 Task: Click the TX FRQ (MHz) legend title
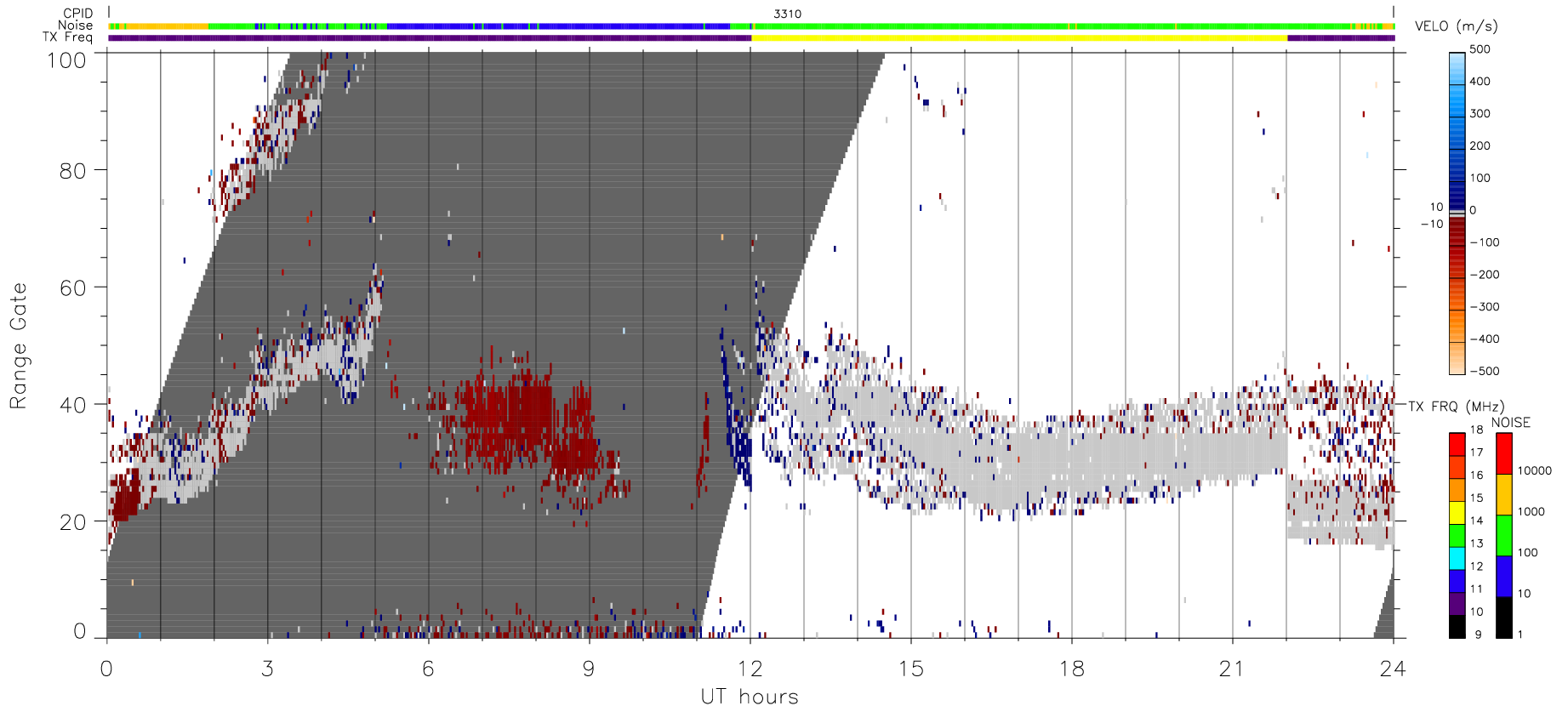coord(1456,407)
